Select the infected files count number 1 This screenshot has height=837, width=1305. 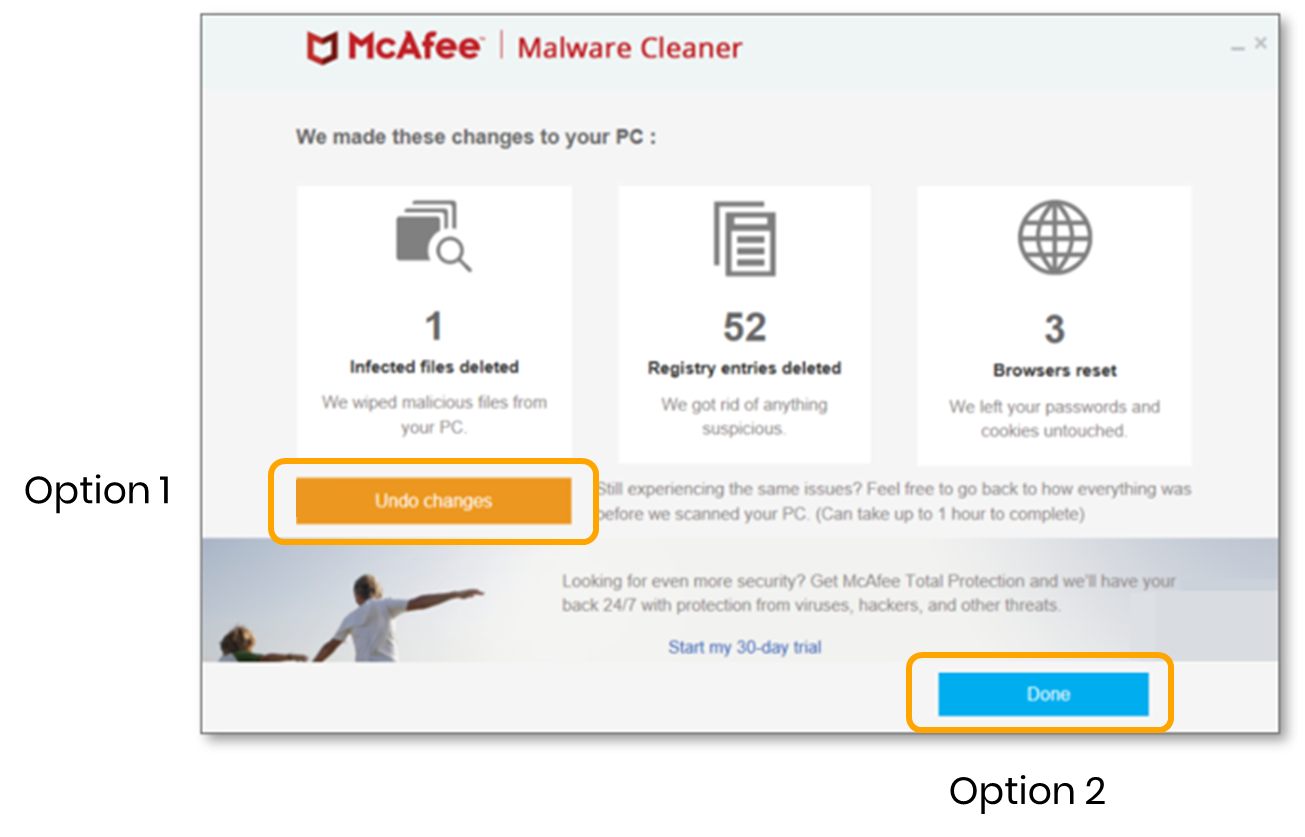click(x=433, y=326)
